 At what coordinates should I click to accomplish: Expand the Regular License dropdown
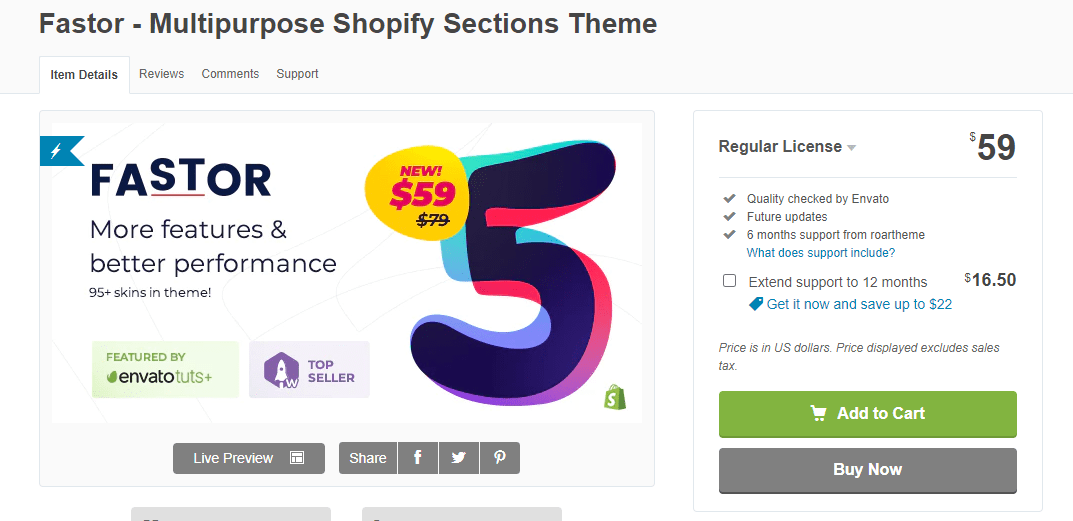pos(852,148)
